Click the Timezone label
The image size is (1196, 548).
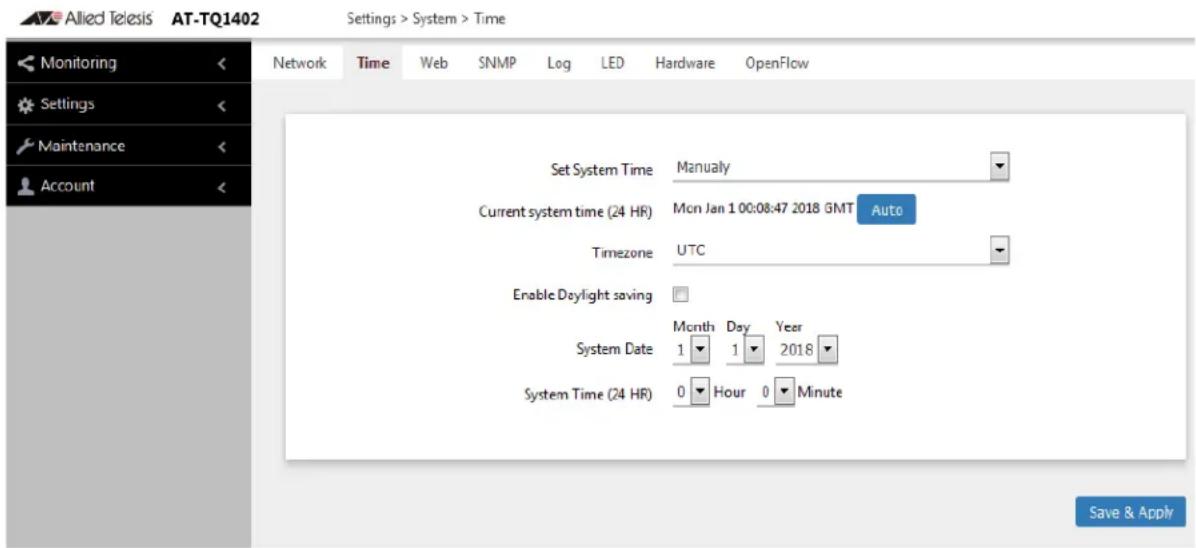(x=622, y=254)
